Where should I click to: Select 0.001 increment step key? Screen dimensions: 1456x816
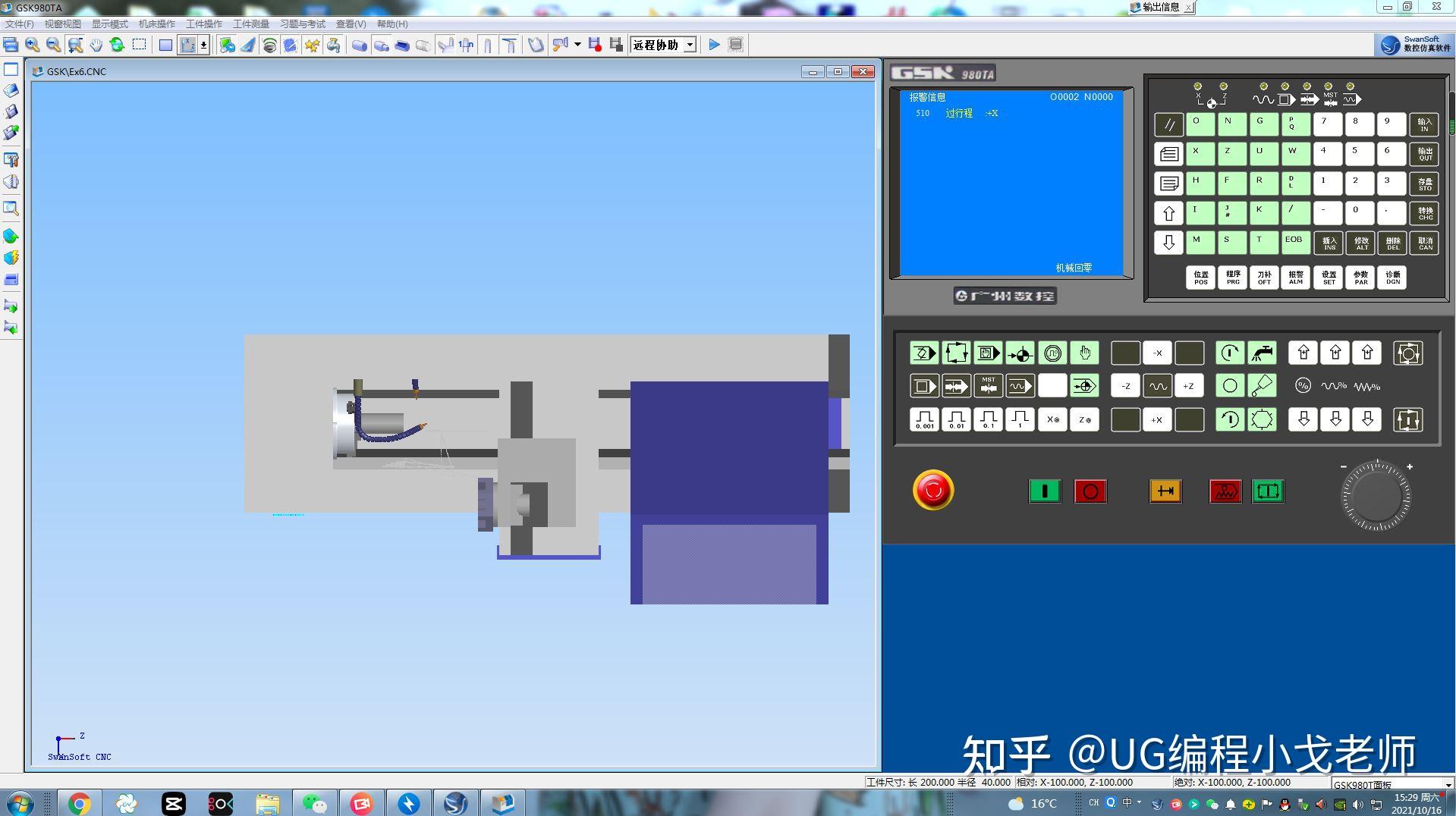point(924,419)
